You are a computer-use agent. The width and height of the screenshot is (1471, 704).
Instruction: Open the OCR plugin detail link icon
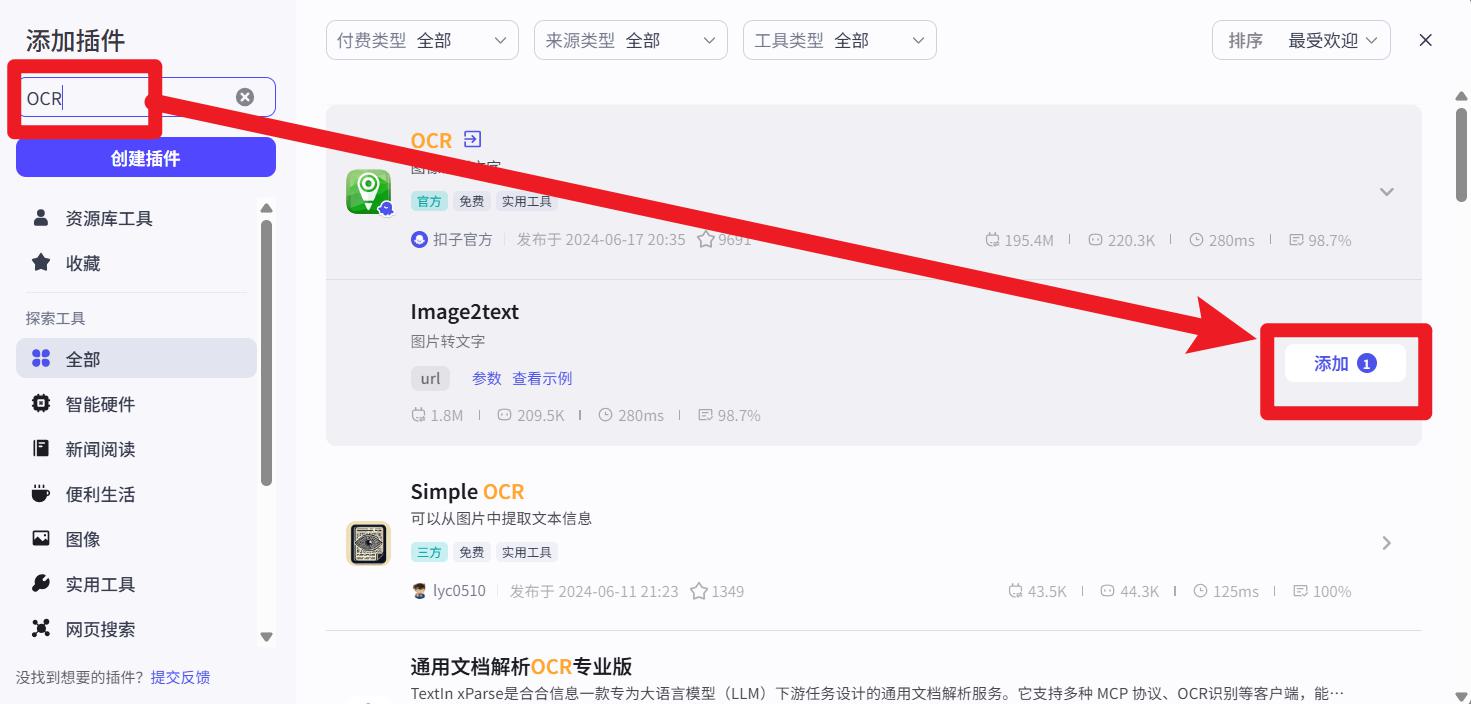(473, 139)
